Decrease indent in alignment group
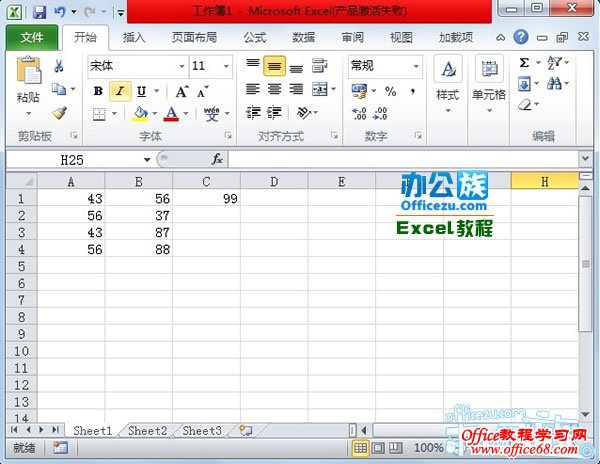The height and width of the screenshot is (464, 600). point(253,112)
